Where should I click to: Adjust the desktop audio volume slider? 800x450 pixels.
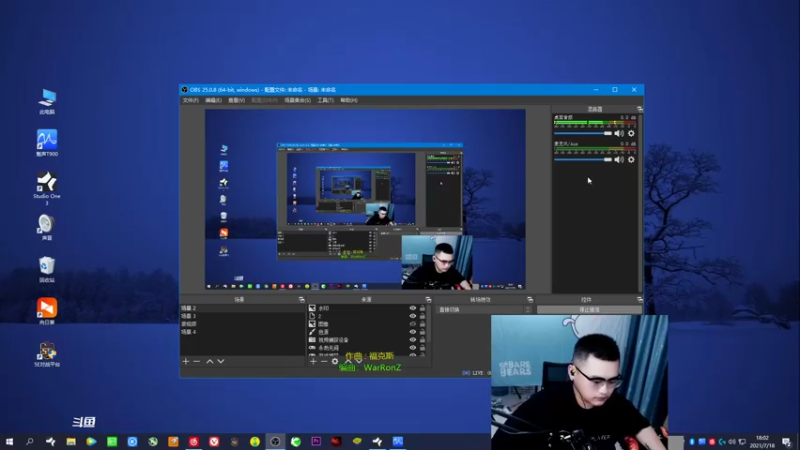click(583, 133)
